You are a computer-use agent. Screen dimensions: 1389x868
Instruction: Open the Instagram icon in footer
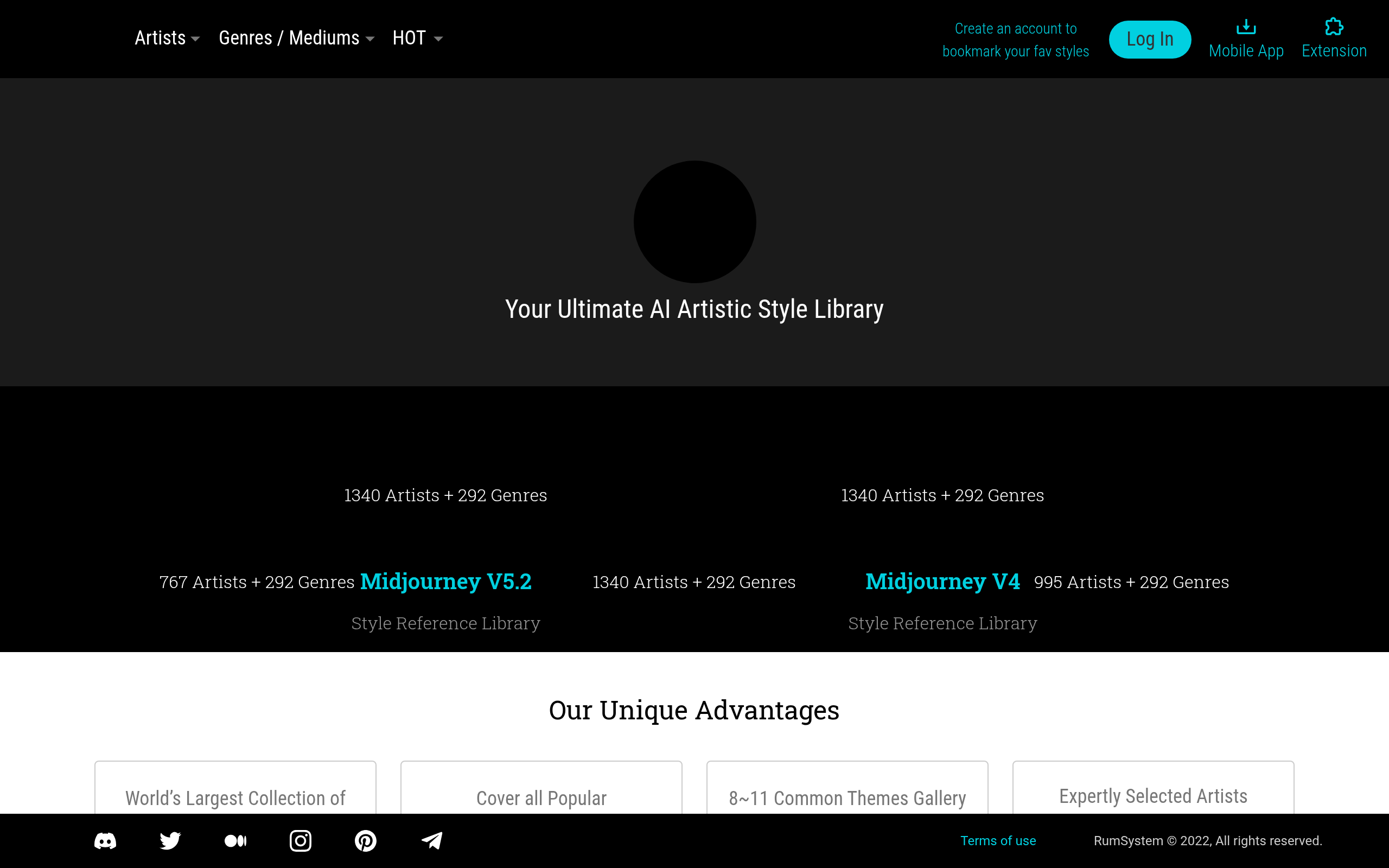[x=300, y=841]
